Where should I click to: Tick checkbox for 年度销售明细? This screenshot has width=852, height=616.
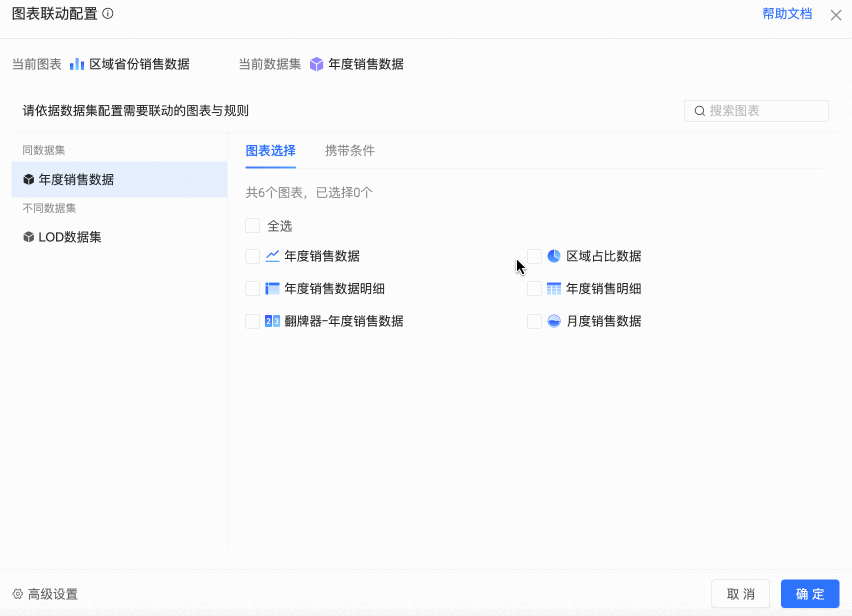click(534, 288)
